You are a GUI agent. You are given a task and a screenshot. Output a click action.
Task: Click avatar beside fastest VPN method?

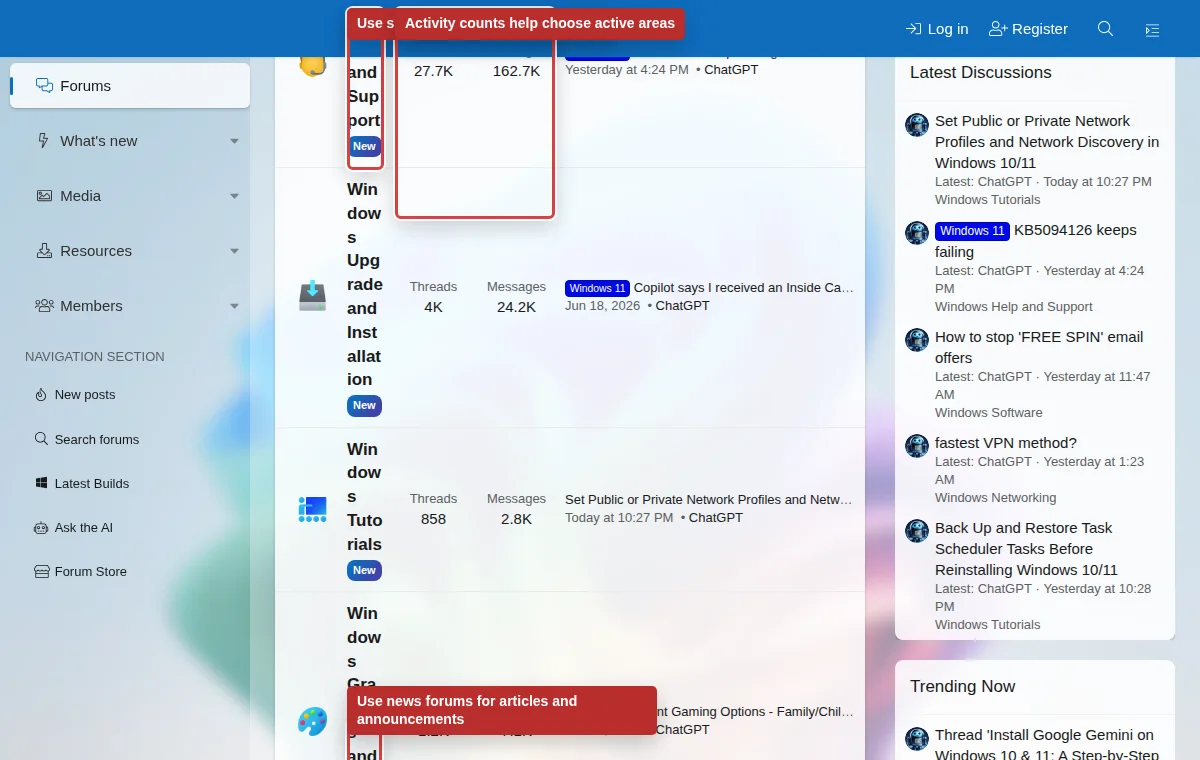917,446
